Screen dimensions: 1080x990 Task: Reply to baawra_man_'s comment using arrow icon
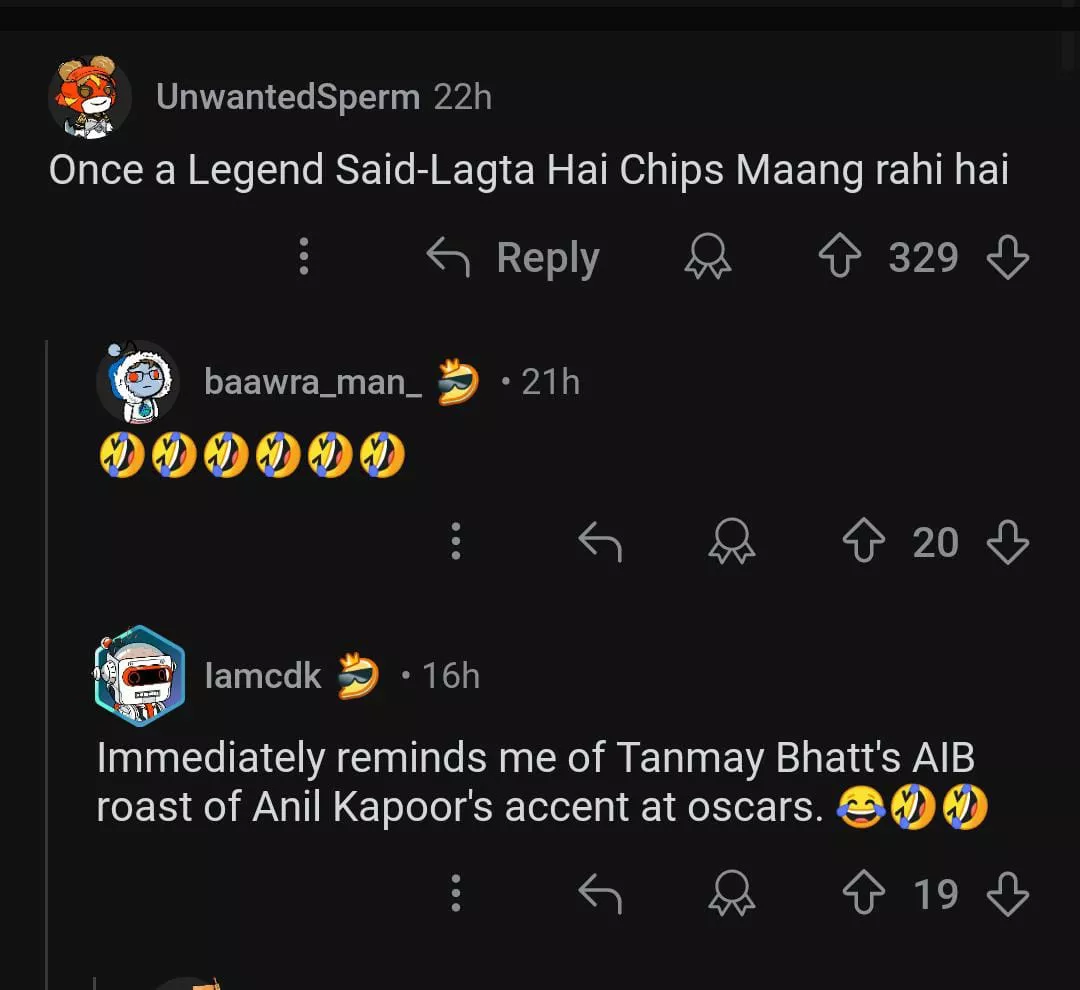600,543
